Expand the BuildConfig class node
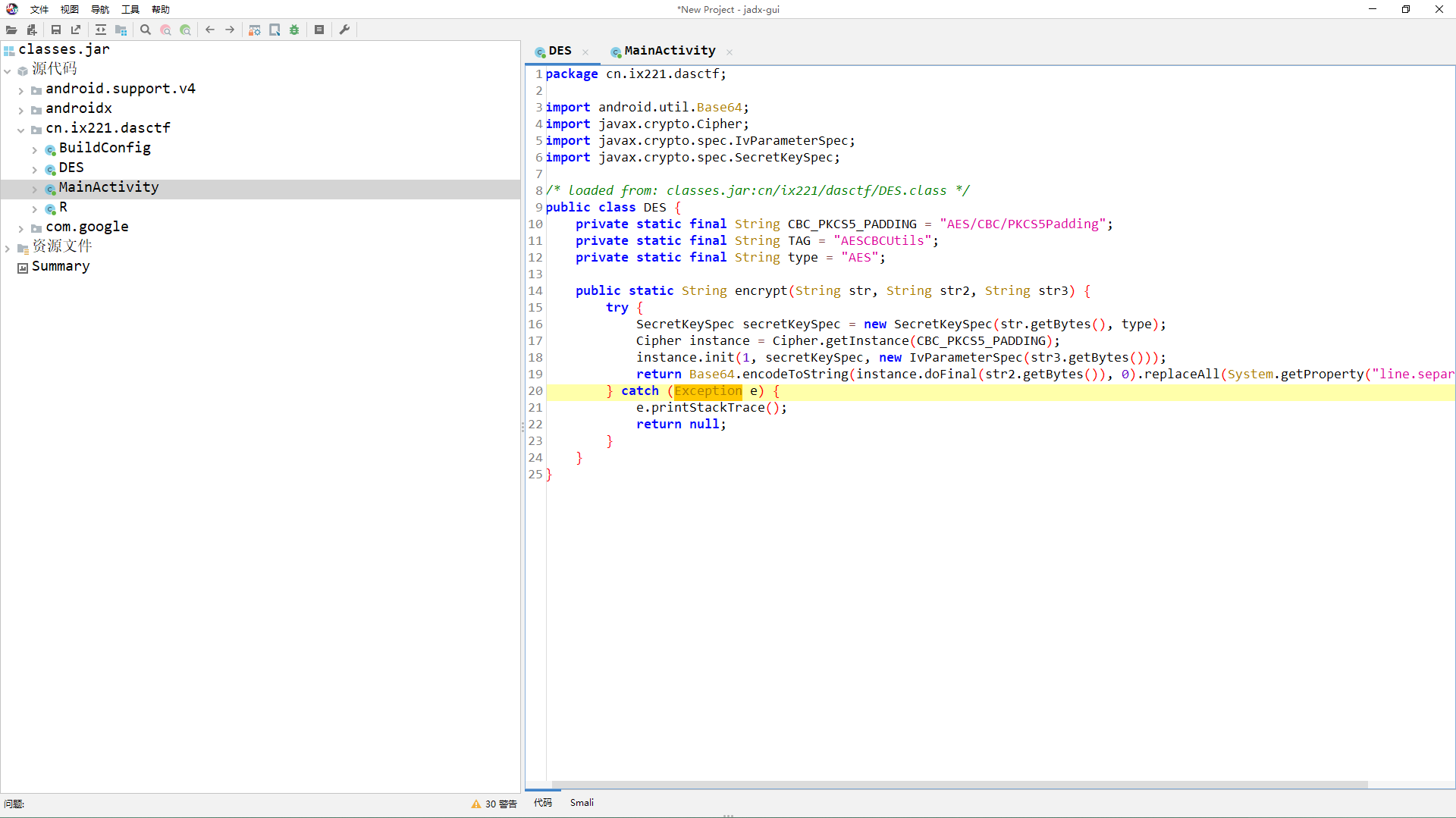This screenshot has width=1456, height=818. pyautogui.click(x=35, y=149)
